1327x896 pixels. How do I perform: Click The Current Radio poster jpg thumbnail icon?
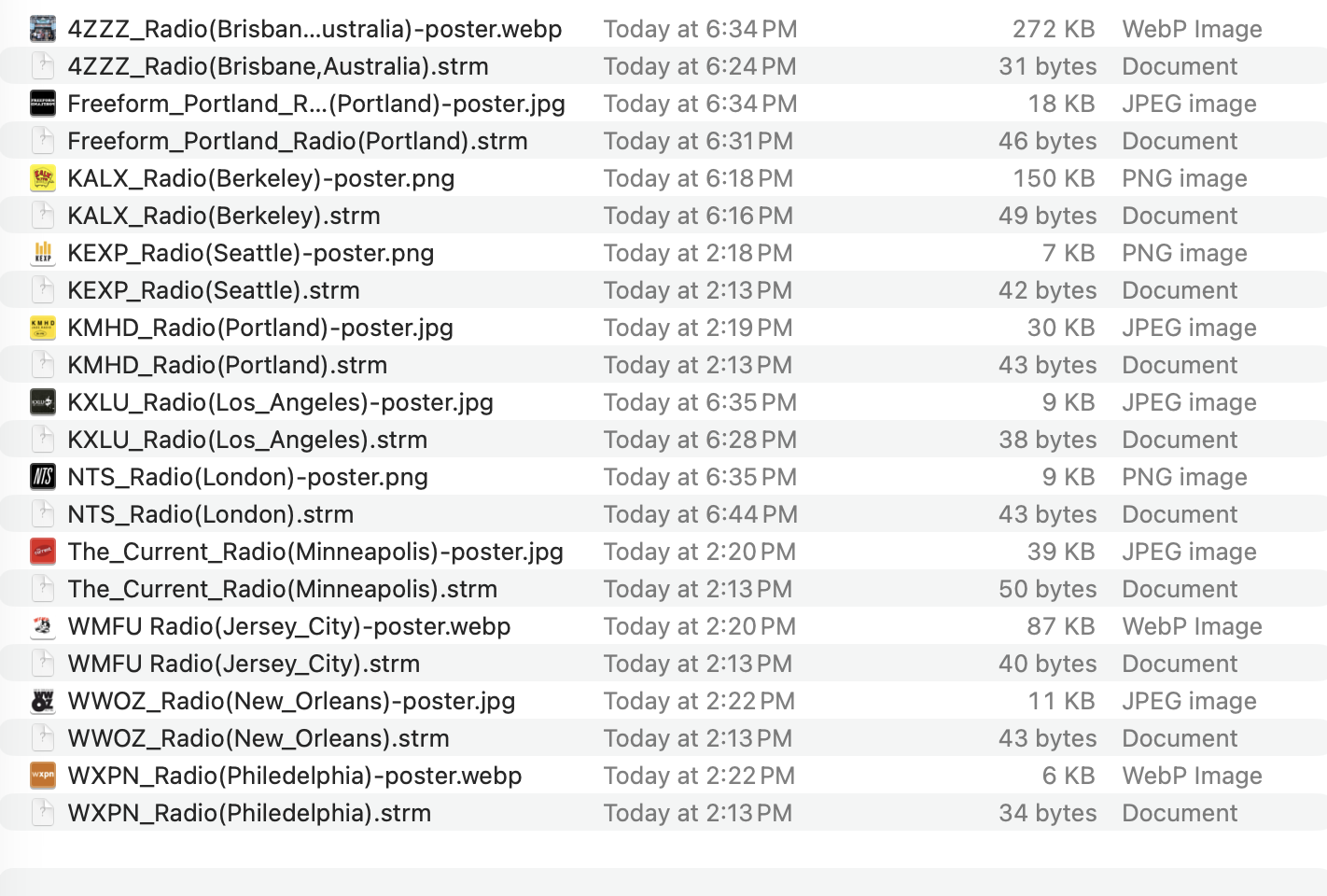coord(43,552)
